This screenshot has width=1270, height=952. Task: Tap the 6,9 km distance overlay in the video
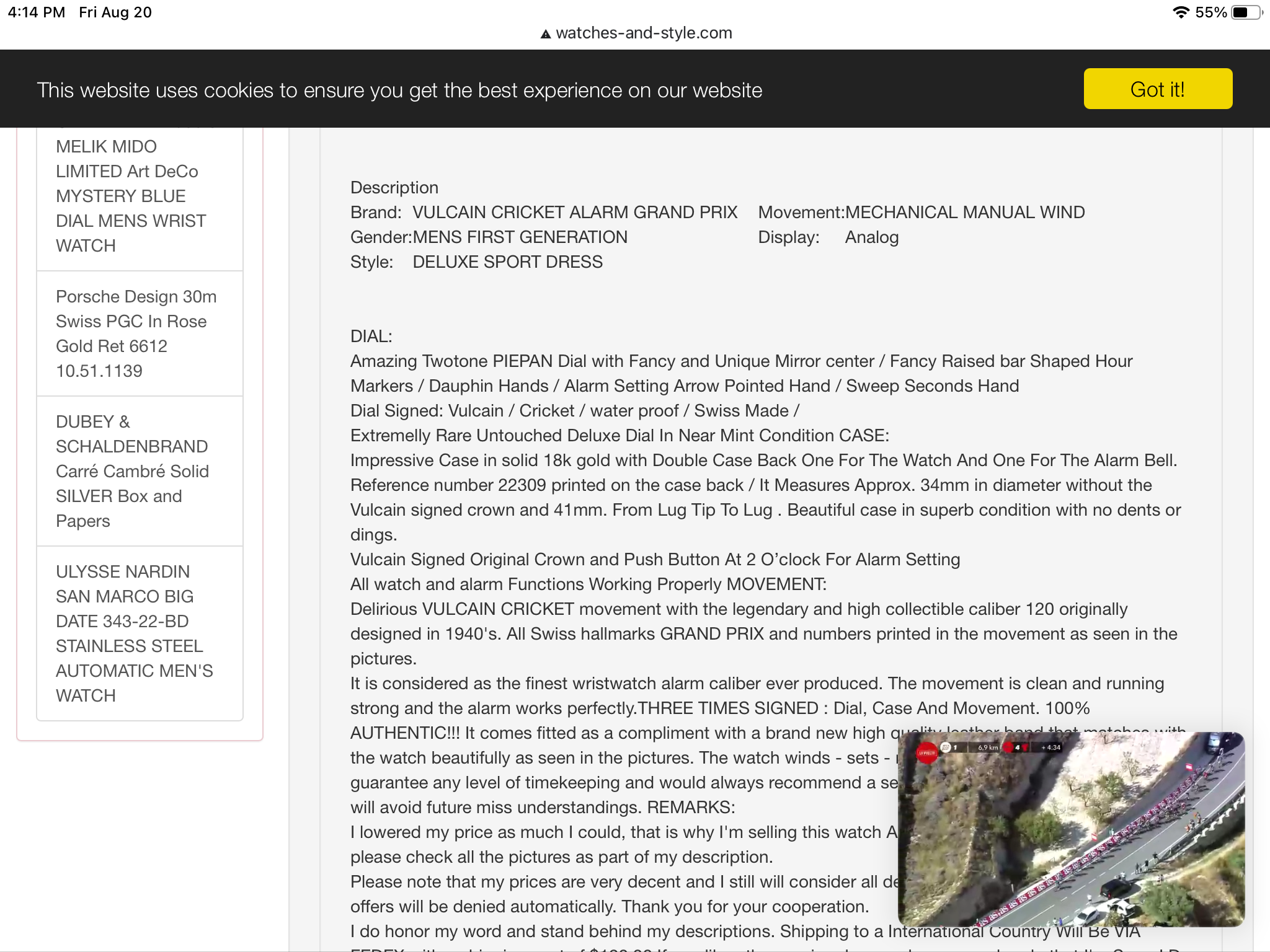pos(987,747)
